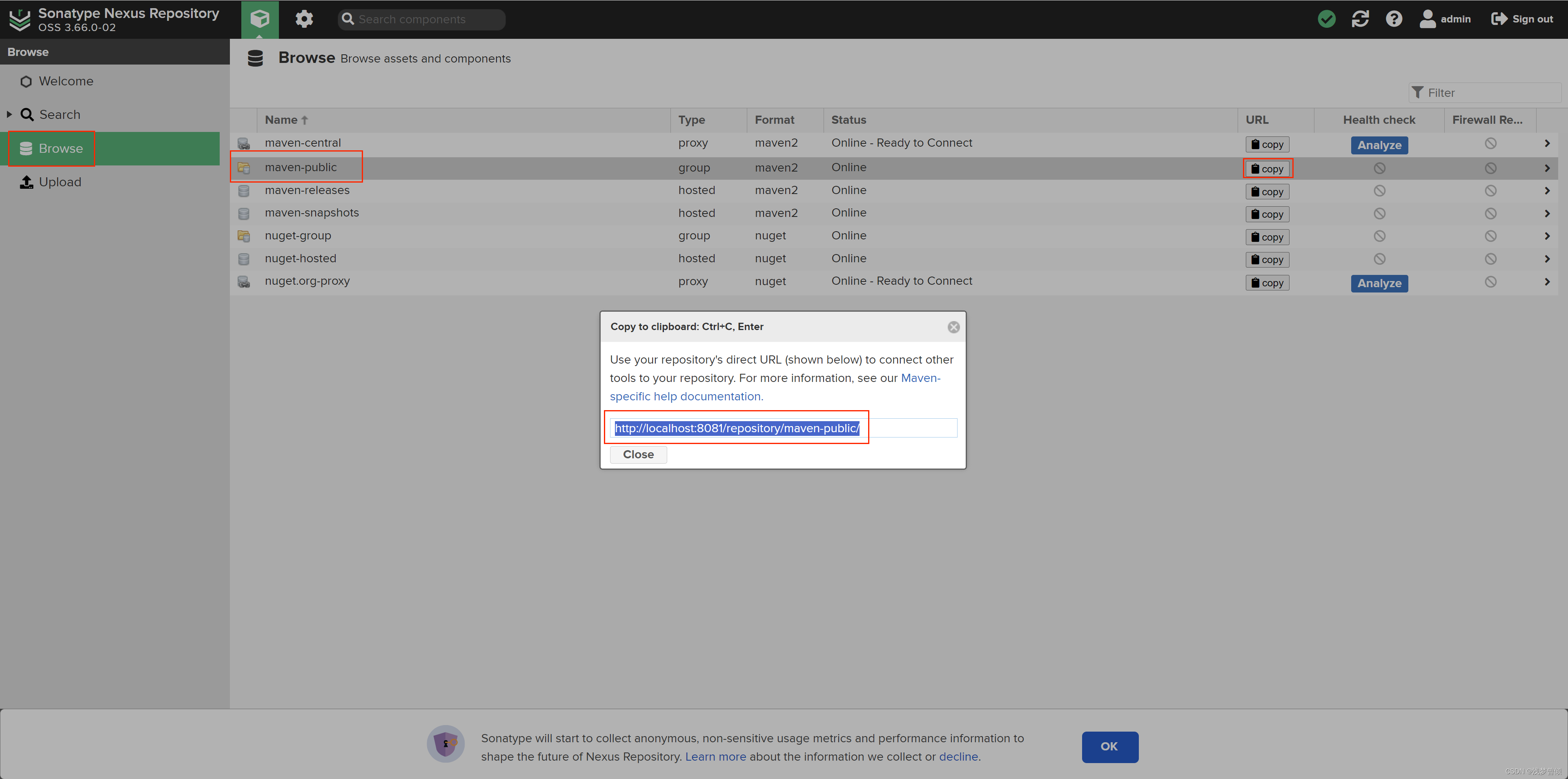Analyze nuget.org-proxy health check
The image size is (1568, 779).
coord(1379,283)
